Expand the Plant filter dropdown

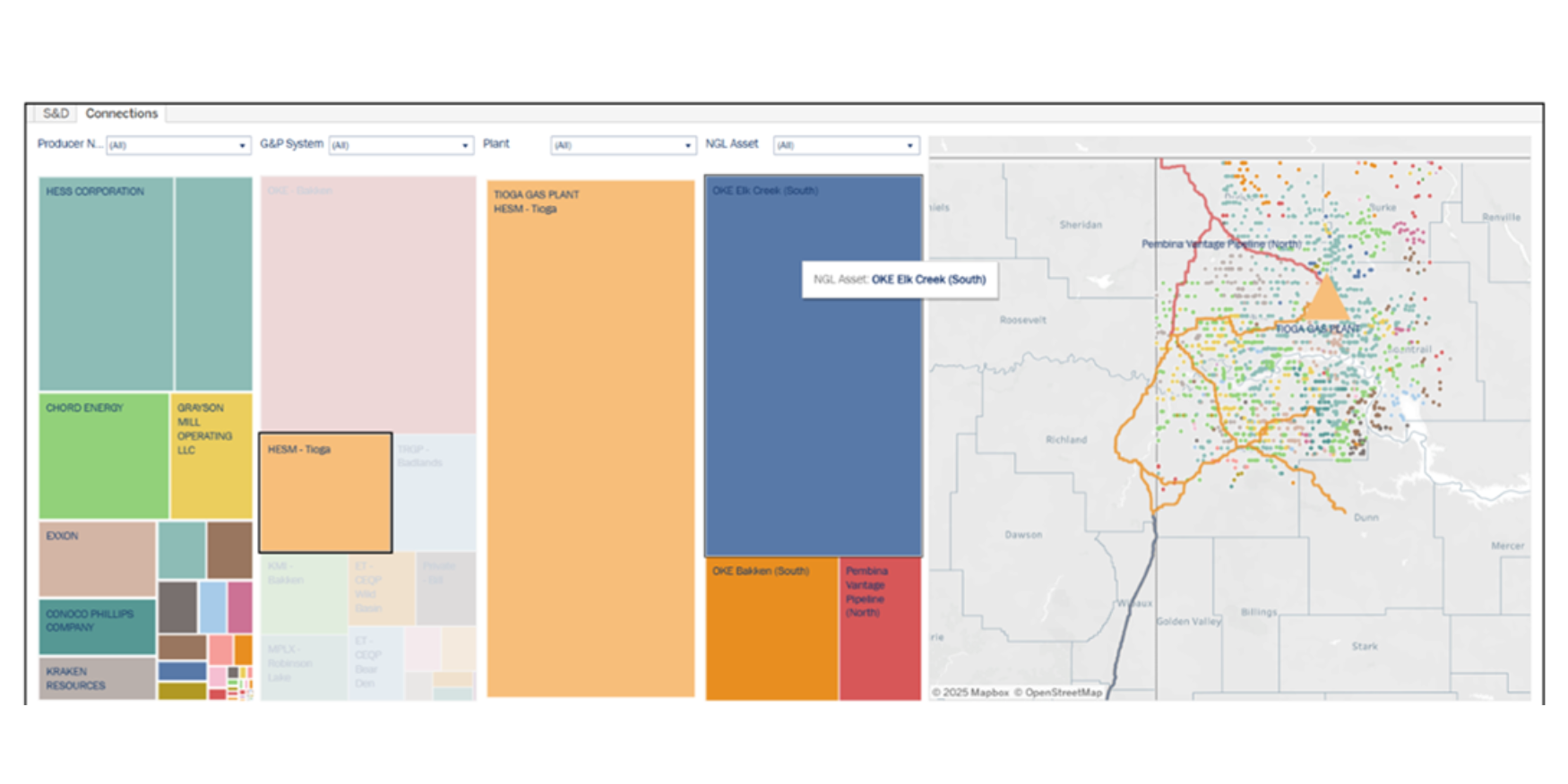624,145
